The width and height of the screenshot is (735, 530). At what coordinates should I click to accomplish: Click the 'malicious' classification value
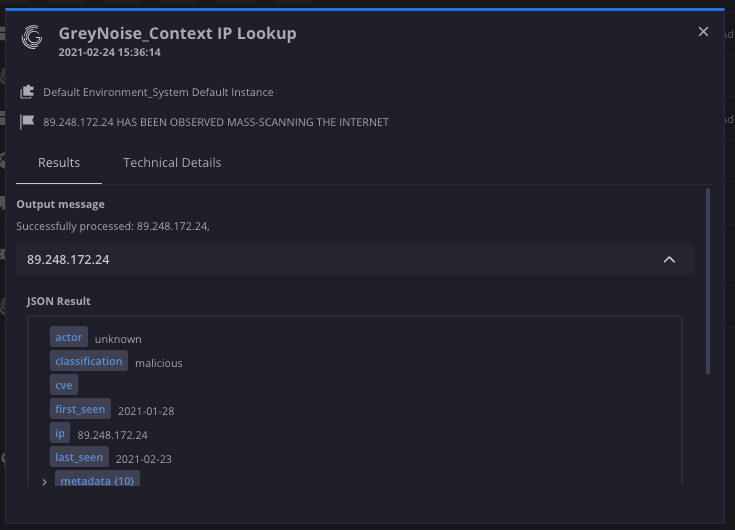[159, 363]
